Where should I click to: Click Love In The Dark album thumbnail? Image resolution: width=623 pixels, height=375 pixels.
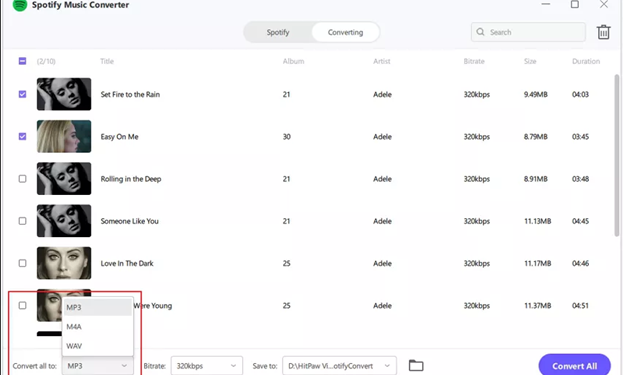(64, 263)
